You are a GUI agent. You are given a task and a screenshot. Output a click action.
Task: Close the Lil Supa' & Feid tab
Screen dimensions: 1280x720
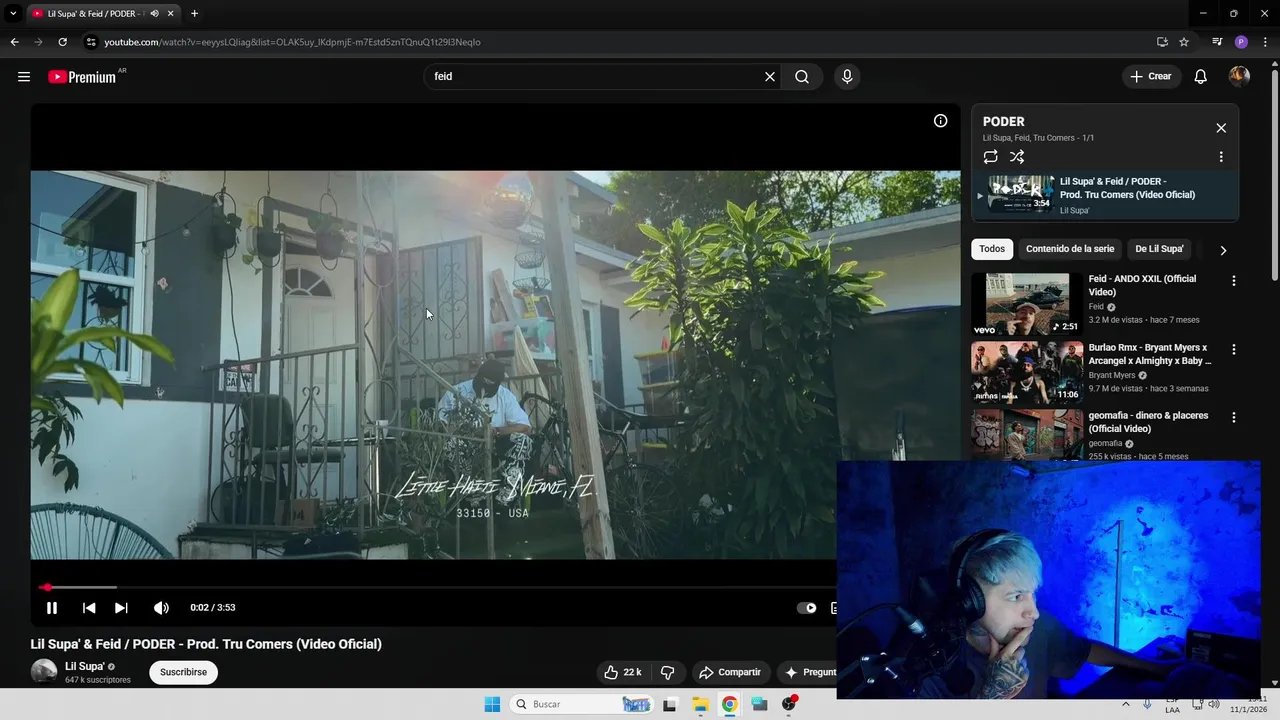point(171,14)
